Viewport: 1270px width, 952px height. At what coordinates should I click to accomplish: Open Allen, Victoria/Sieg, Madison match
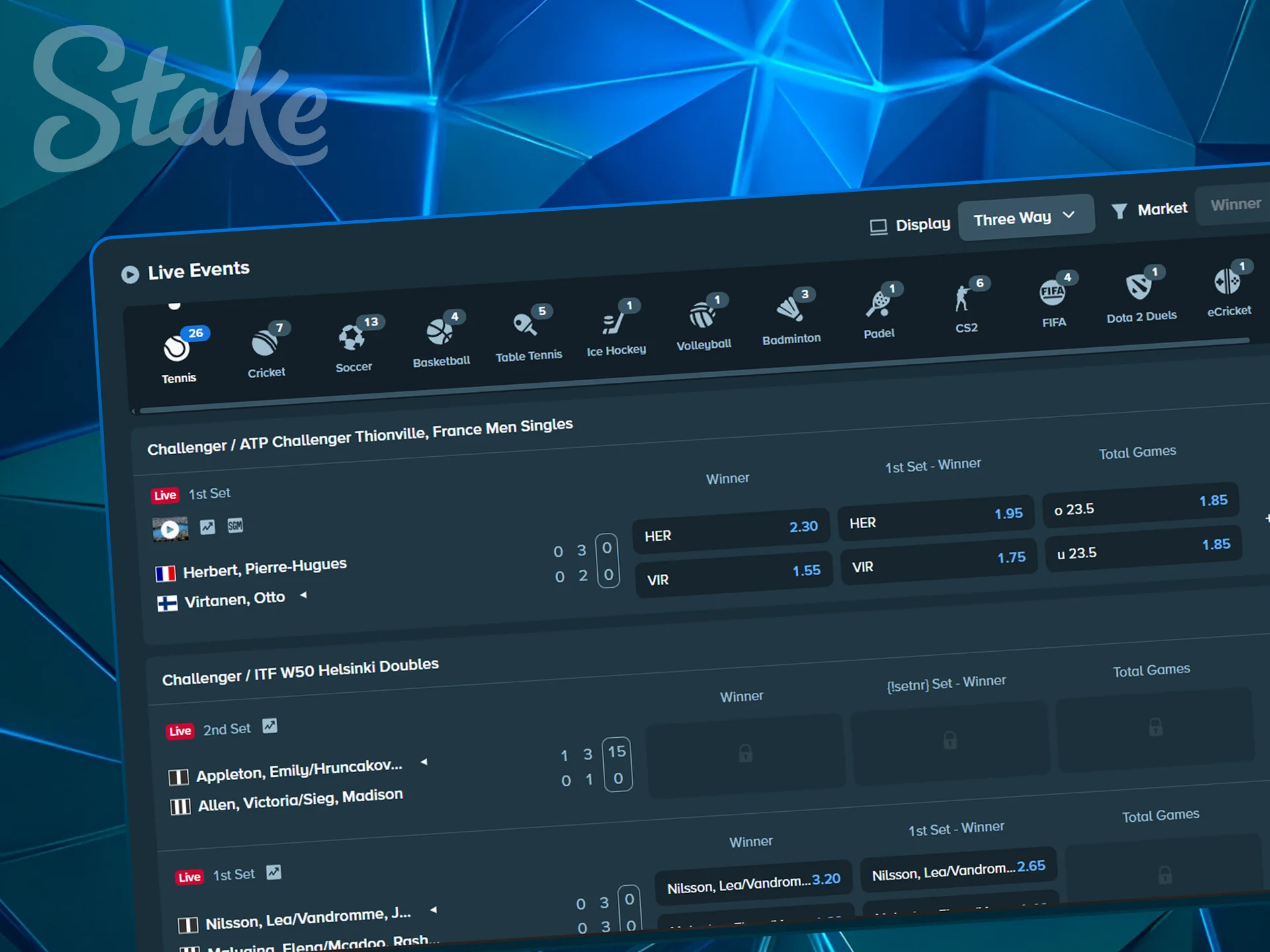pyautogui.click(x=300, y=800)
